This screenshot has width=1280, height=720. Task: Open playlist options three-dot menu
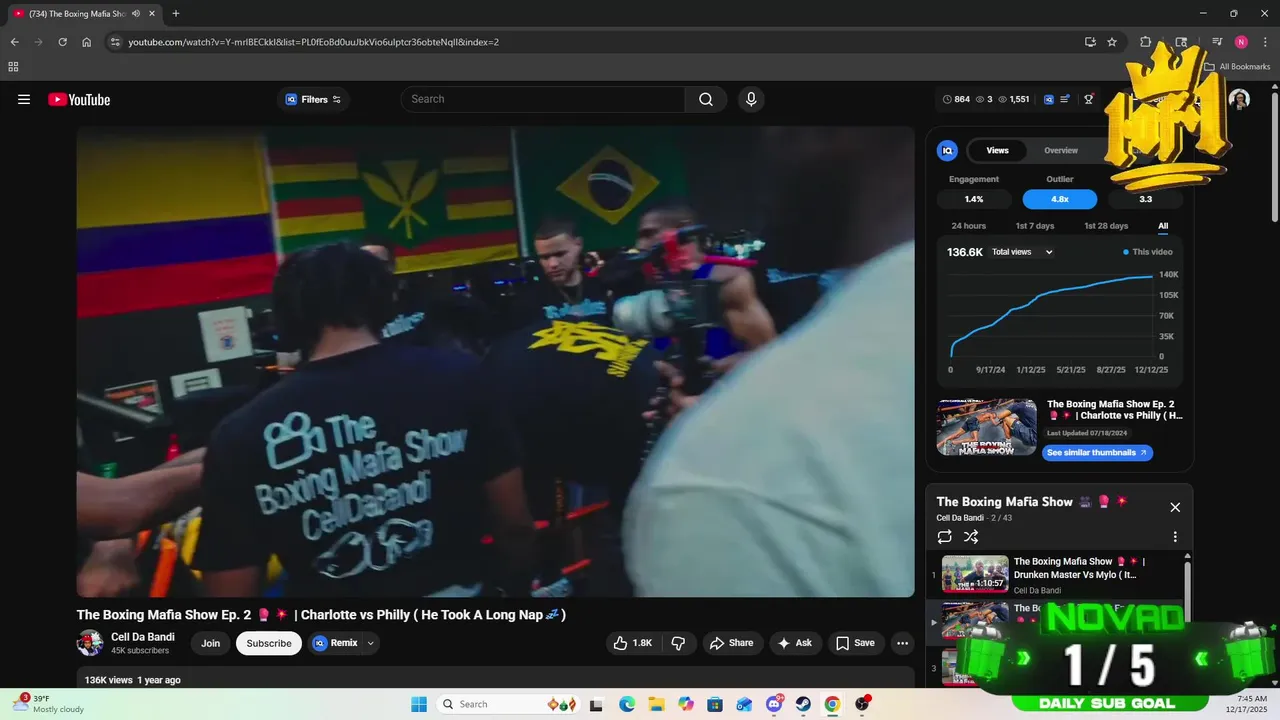pos(1175,537)
